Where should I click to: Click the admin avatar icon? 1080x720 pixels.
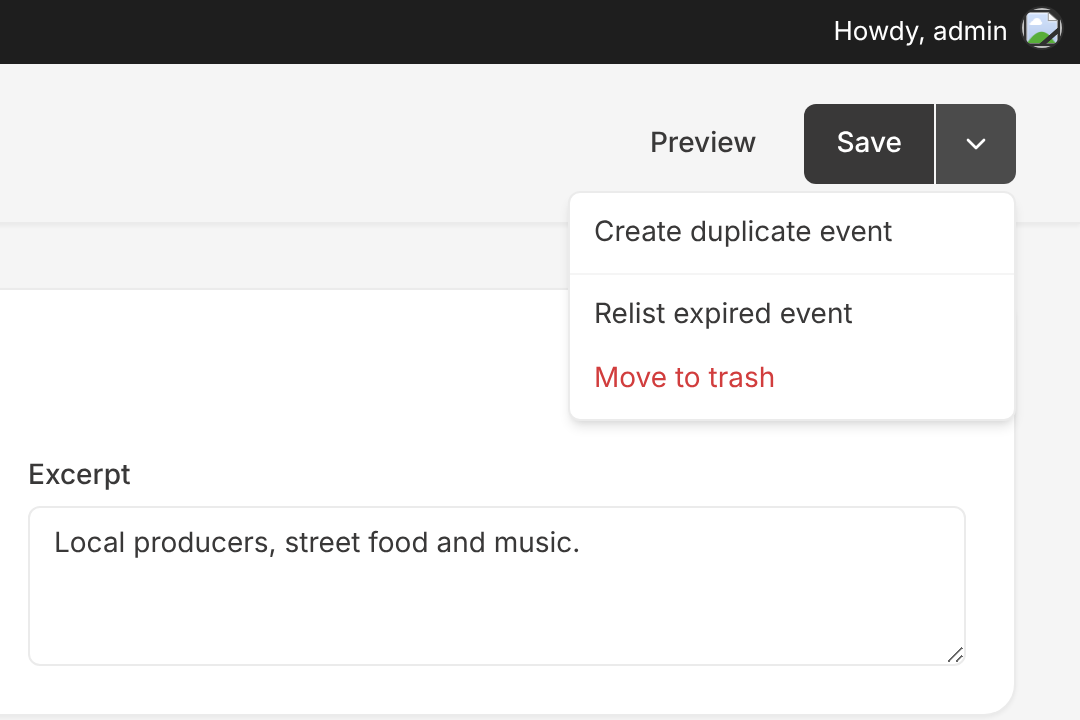(x=1041, y=29)
